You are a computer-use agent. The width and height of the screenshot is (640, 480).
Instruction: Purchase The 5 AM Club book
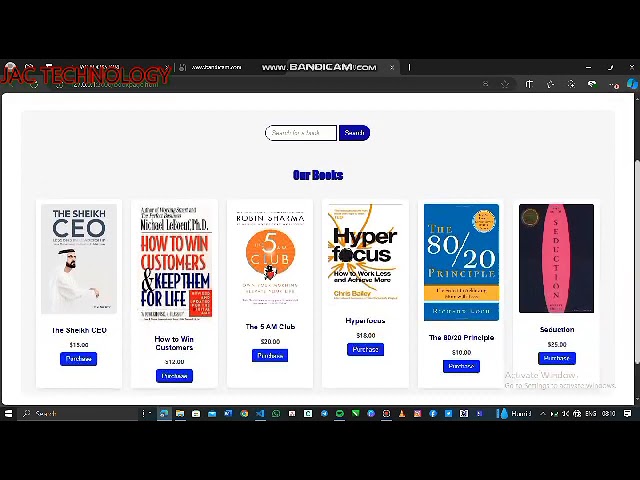(x=270, y=356)
